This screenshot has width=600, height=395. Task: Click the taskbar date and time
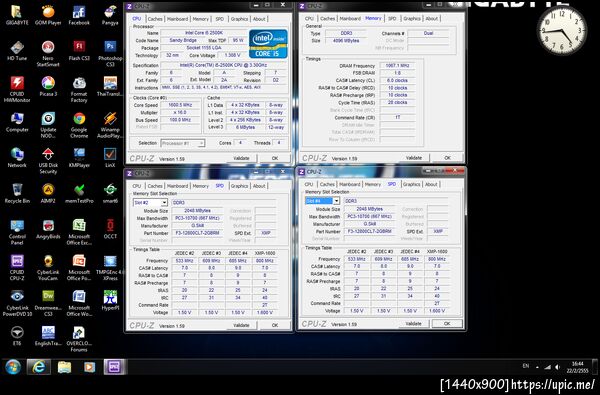point(578,367)
